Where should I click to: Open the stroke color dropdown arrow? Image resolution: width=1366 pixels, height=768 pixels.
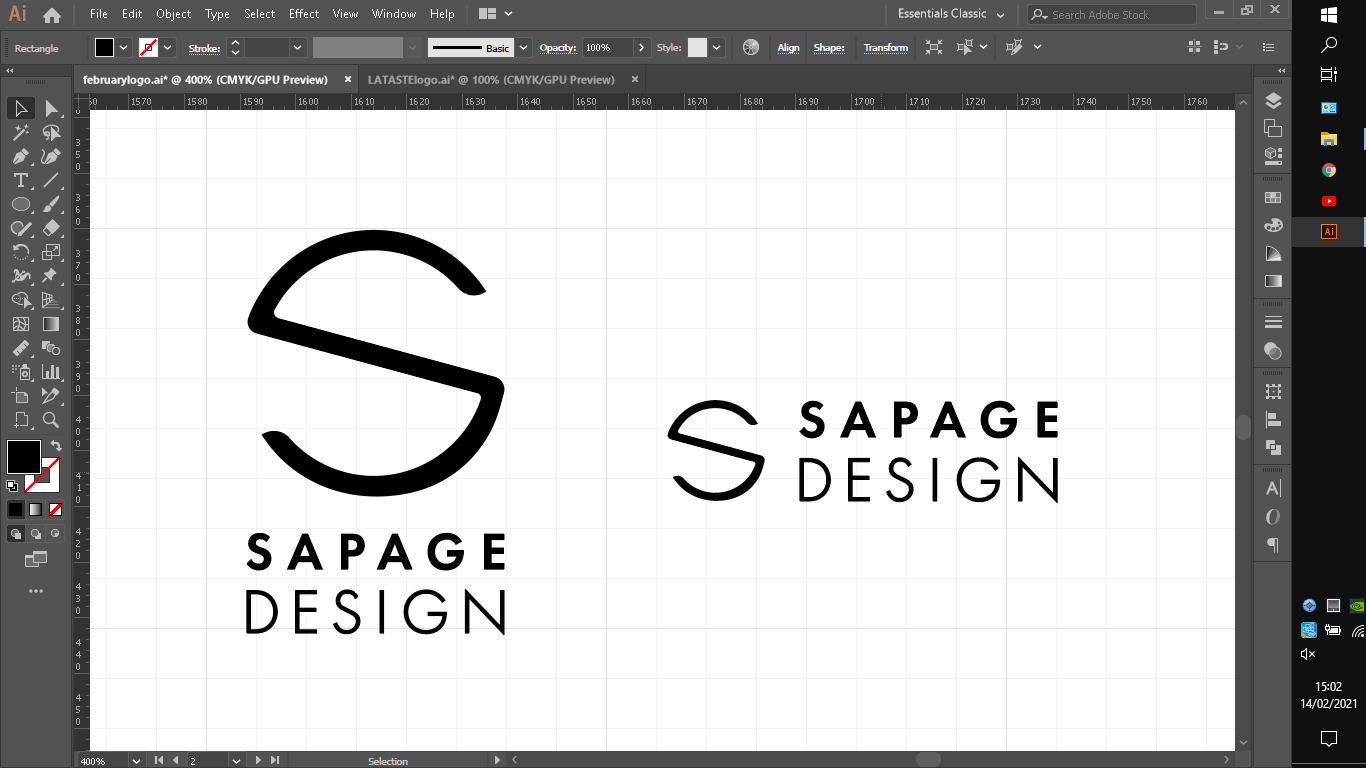[x=168, y=47]
